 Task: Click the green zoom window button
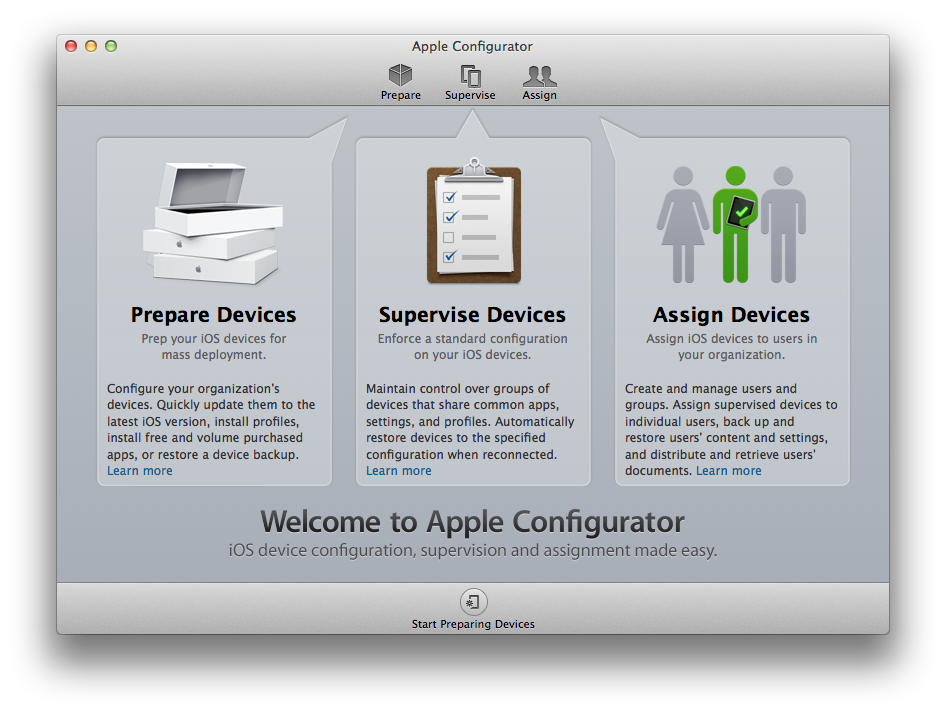111,46
